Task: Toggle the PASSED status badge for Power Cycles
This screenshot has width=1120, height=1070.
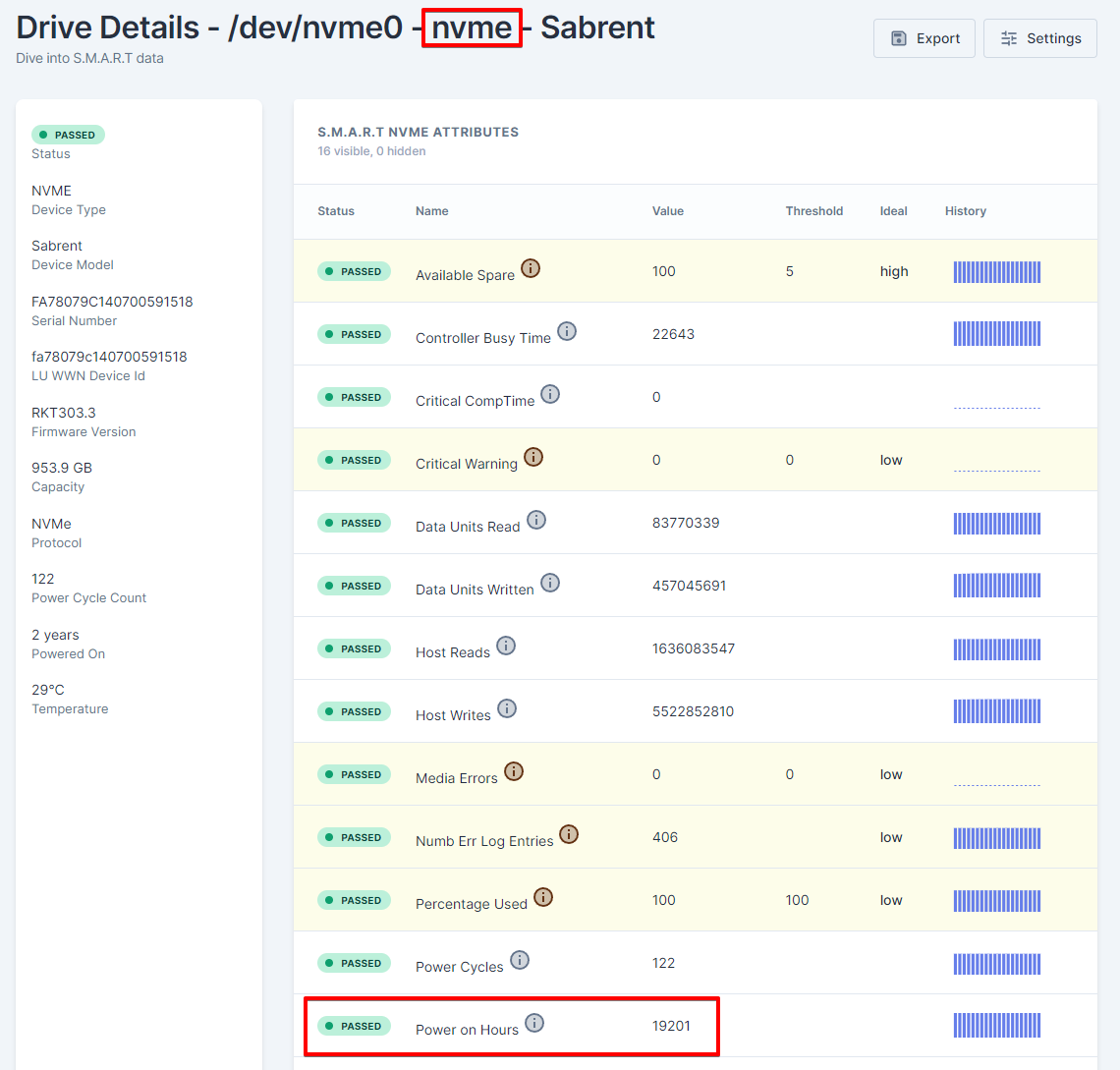Action: [x=354, y=963]
